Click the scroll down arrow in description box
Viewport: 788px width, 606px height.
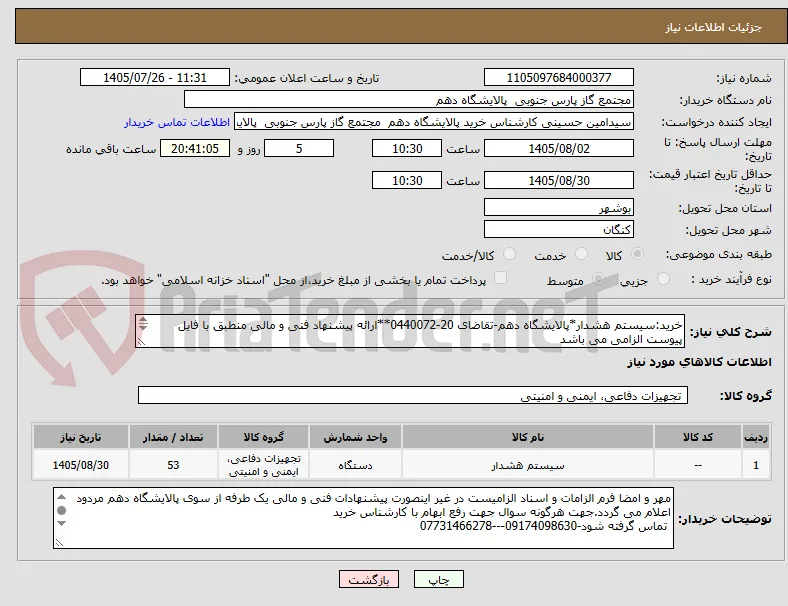click(x=143, y=327)
